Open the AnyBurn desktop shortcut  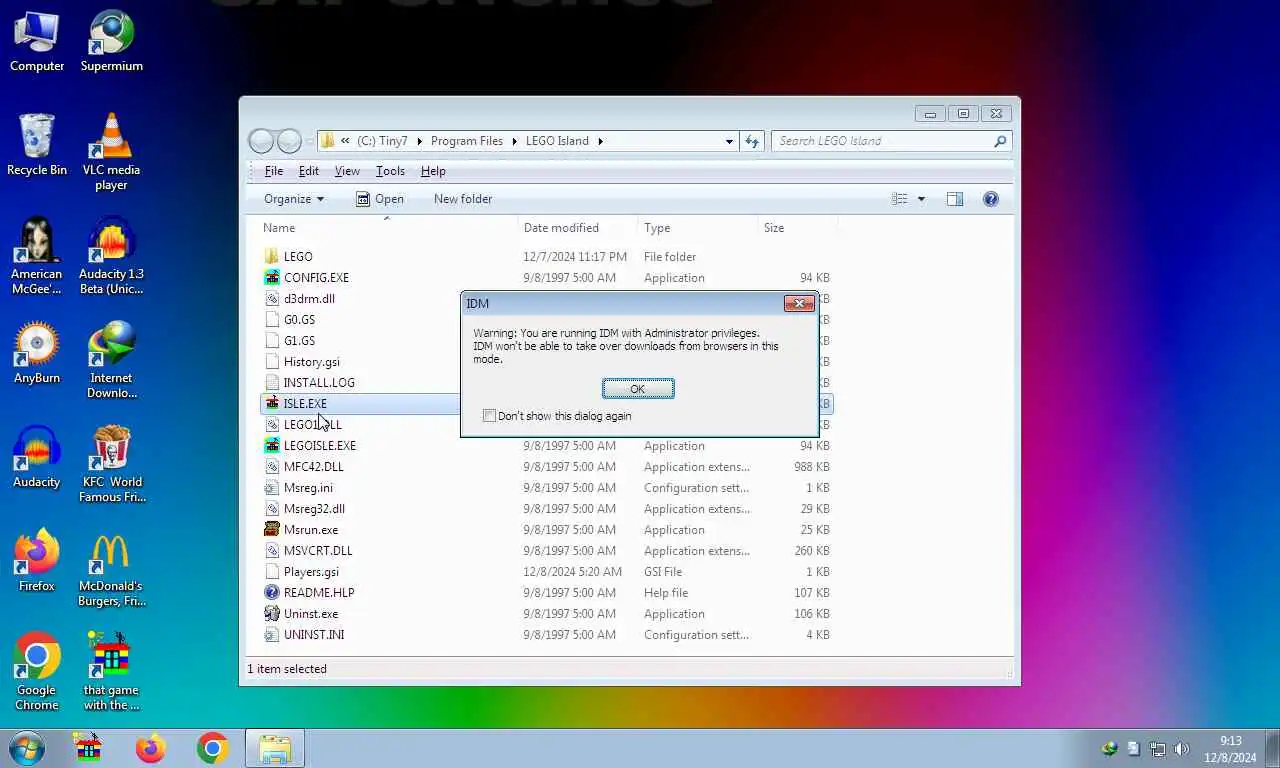pyautogui.click(x=37, y=353)
